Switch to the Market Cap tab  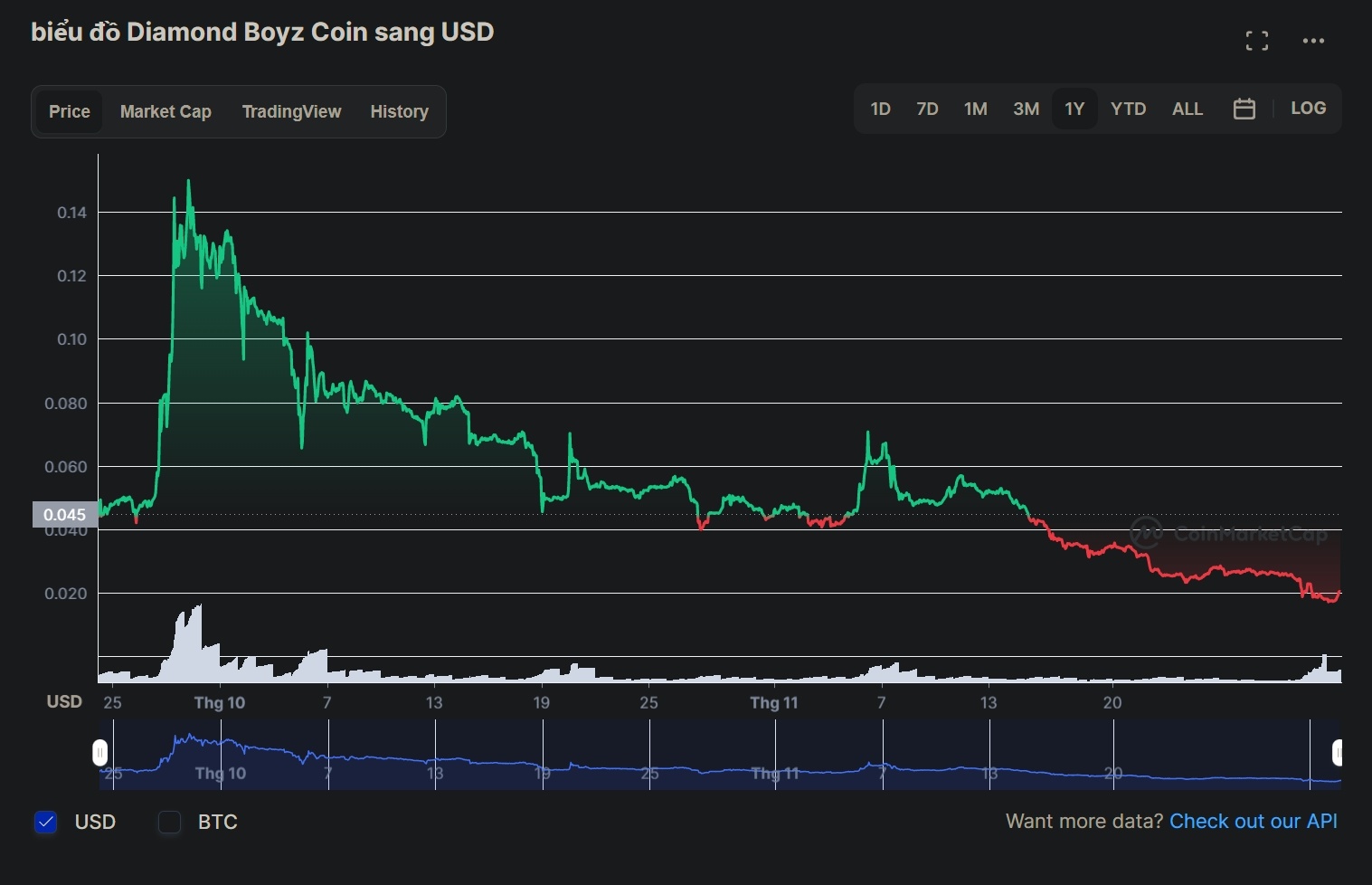pos(166,111)
